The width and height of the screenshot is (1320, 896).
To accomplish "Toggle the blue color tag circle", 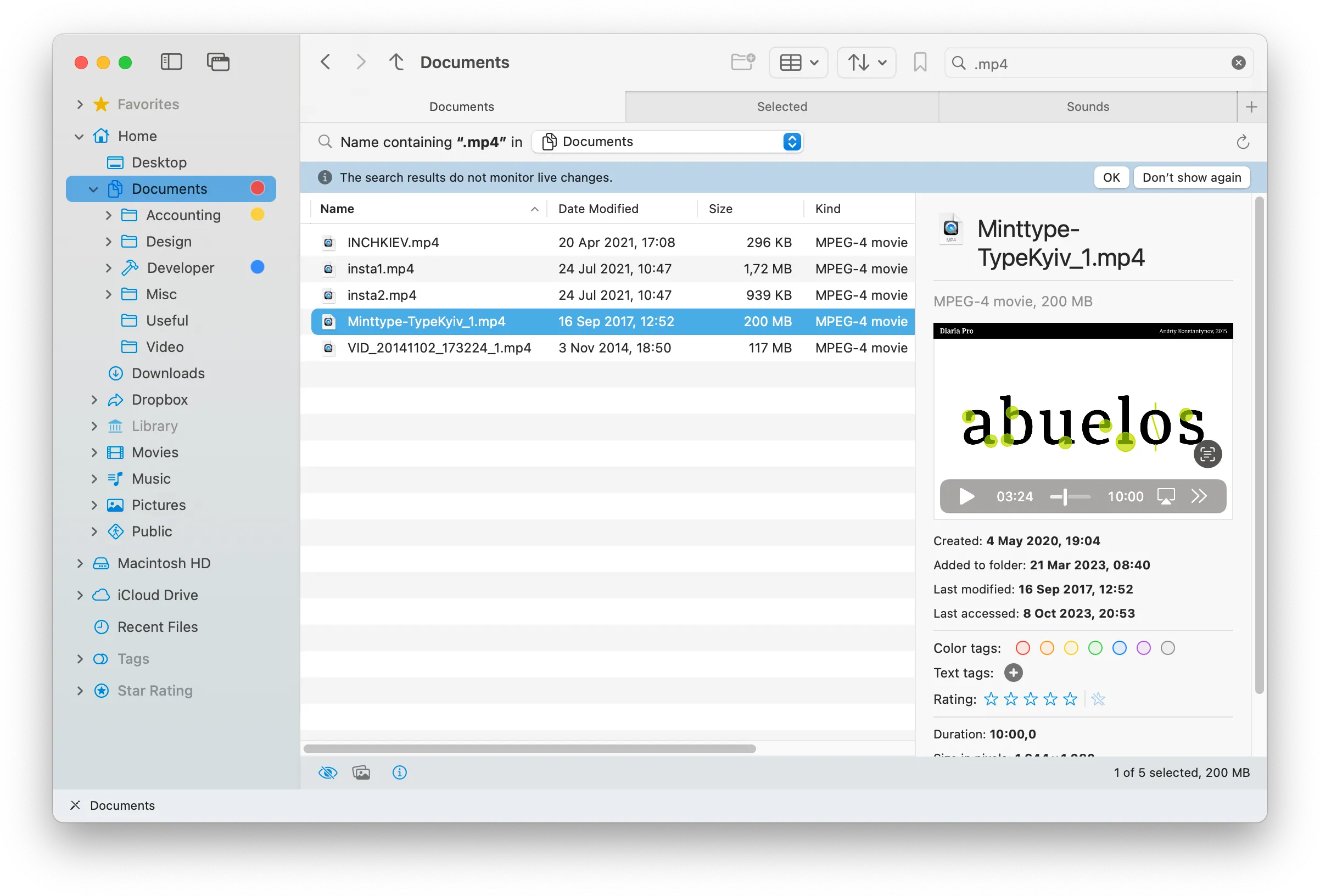I will pyautogui.click(x=1119, y=648).
